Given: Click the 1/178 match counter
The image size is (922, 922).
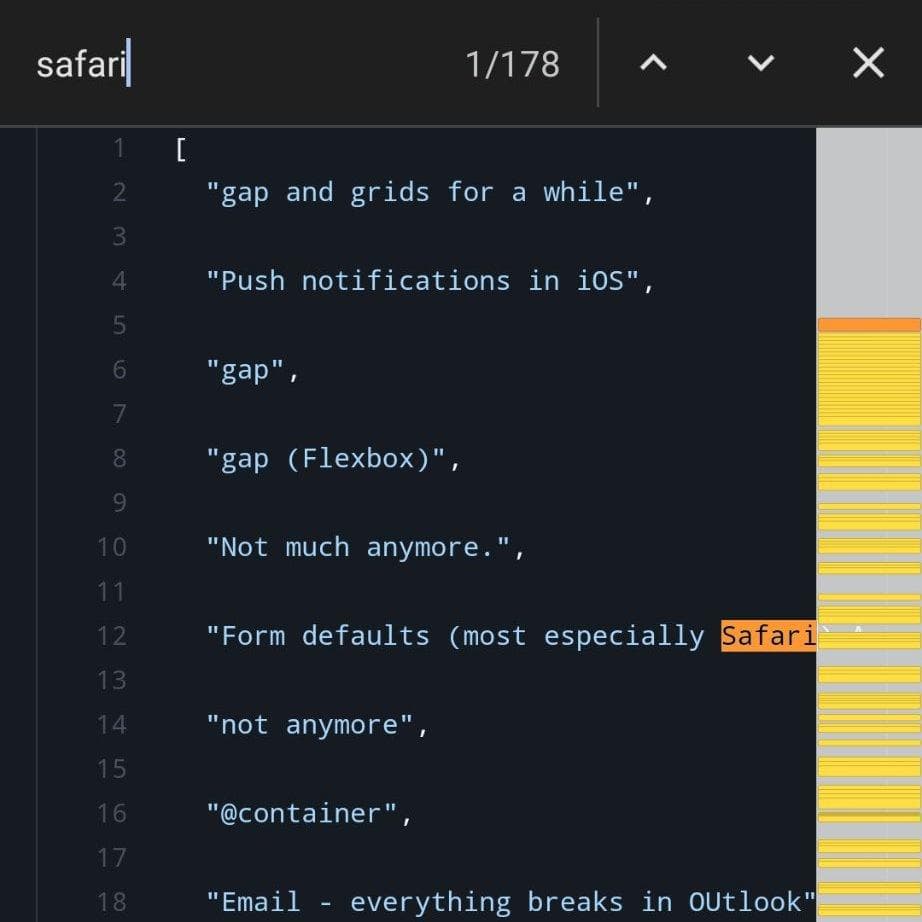Looking at the screenshot, I should (513, 62).
